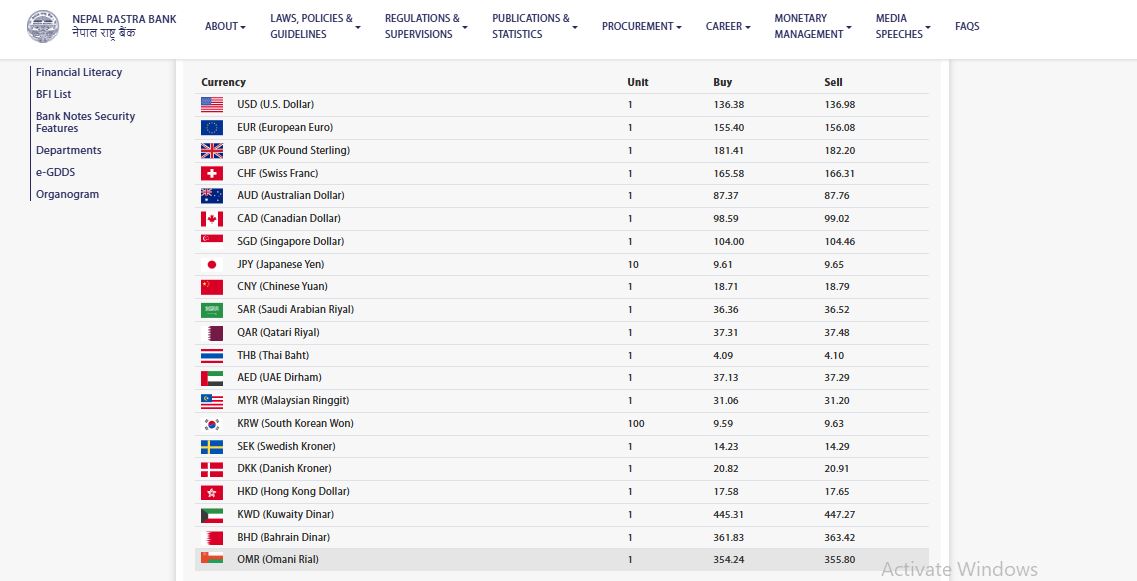Expand the Procurement dropdown menu

(641, 26)
